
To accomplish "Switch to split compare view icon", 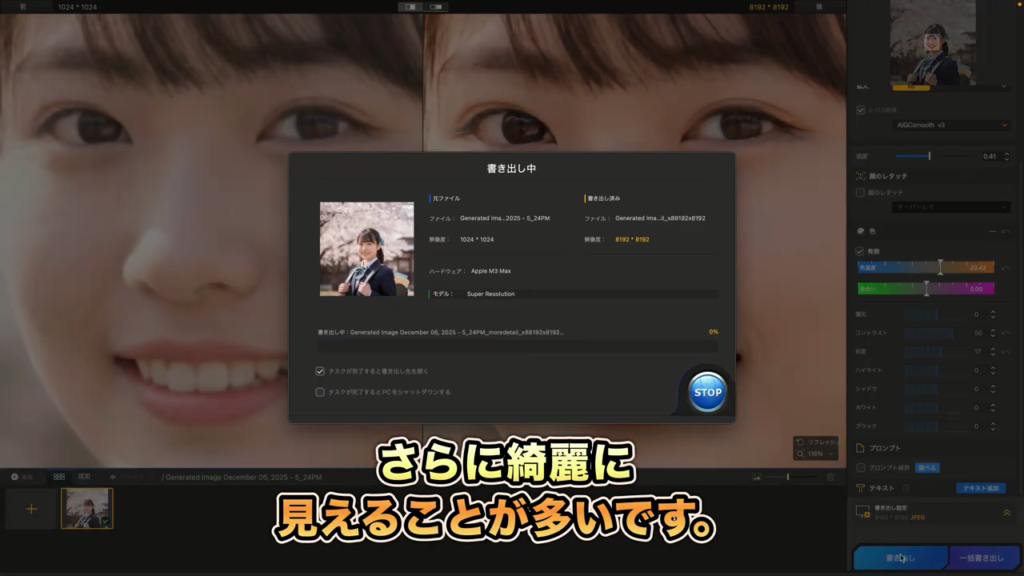I will coord(410,7).
